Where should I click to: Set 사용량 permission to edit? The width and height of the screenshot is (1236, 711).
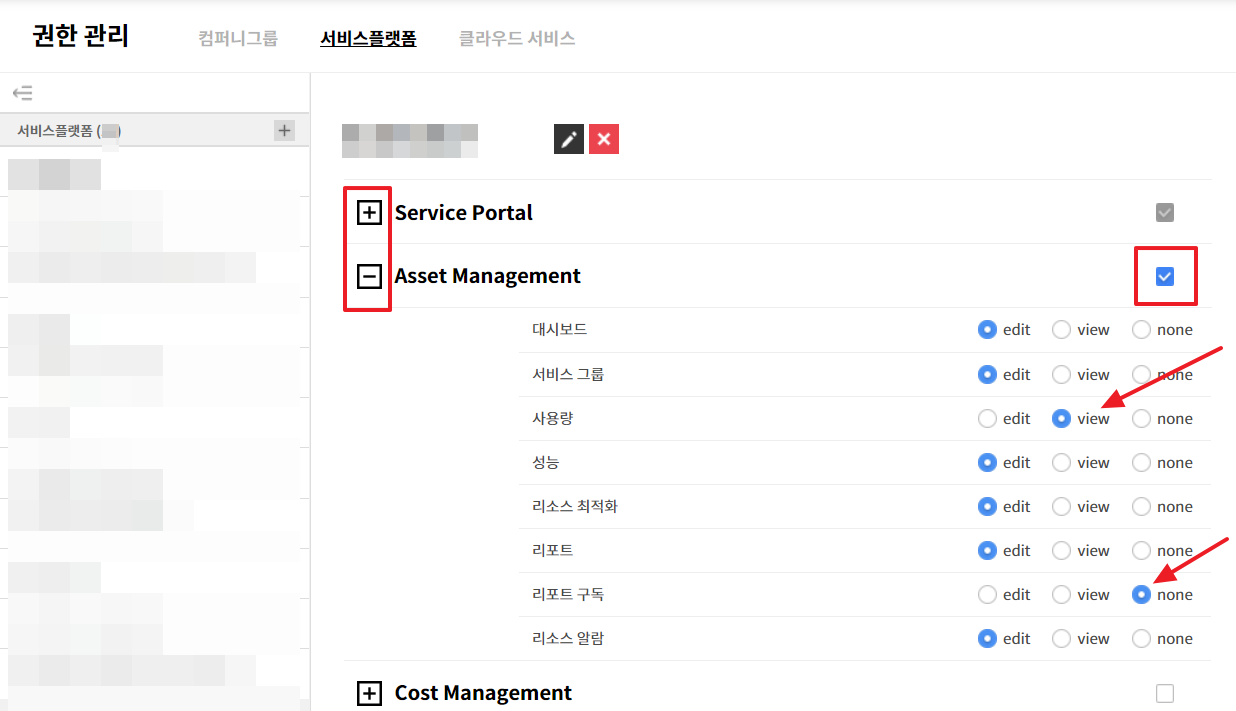[987, 419]
